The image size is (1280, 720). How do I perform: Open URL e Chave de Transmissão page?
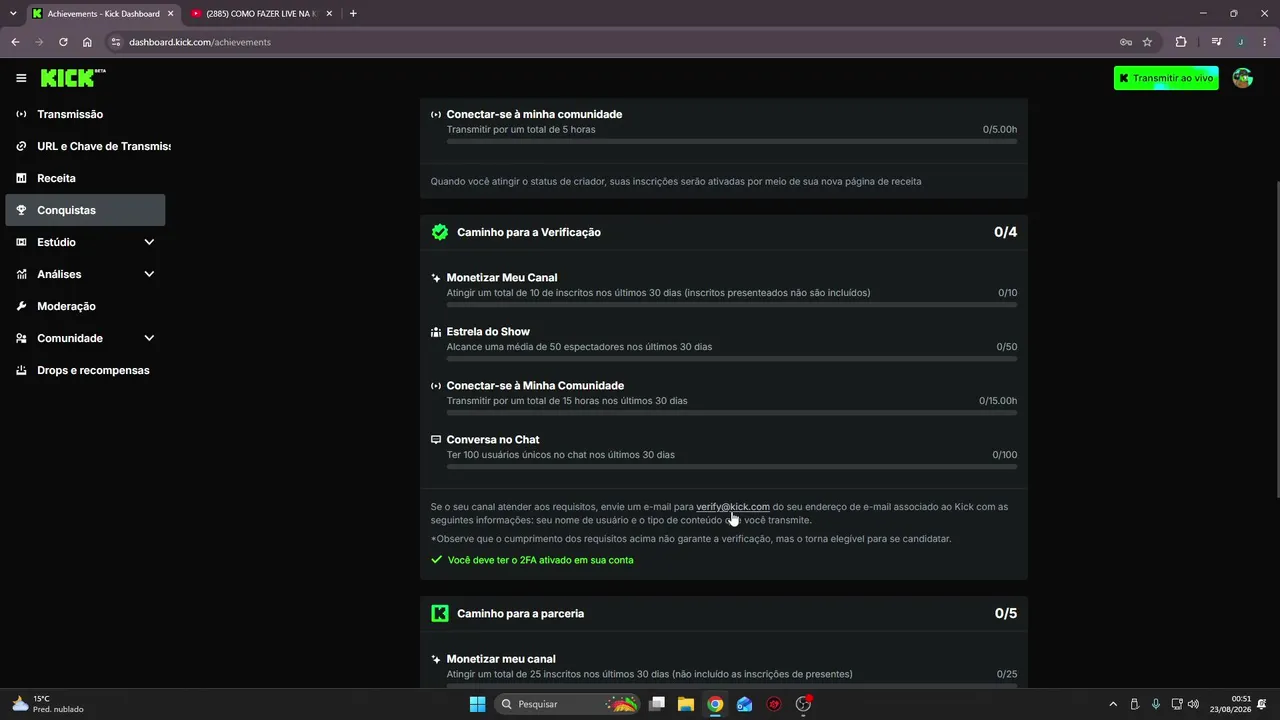coord(85,146)
